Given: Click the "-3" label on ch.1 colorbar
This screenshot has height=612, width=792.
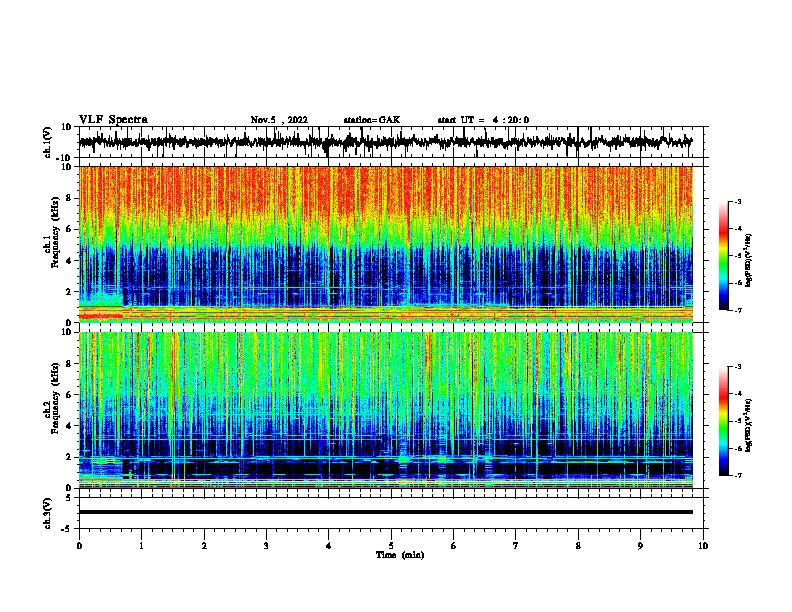Looking at the screenshot, I should (737, 202).
